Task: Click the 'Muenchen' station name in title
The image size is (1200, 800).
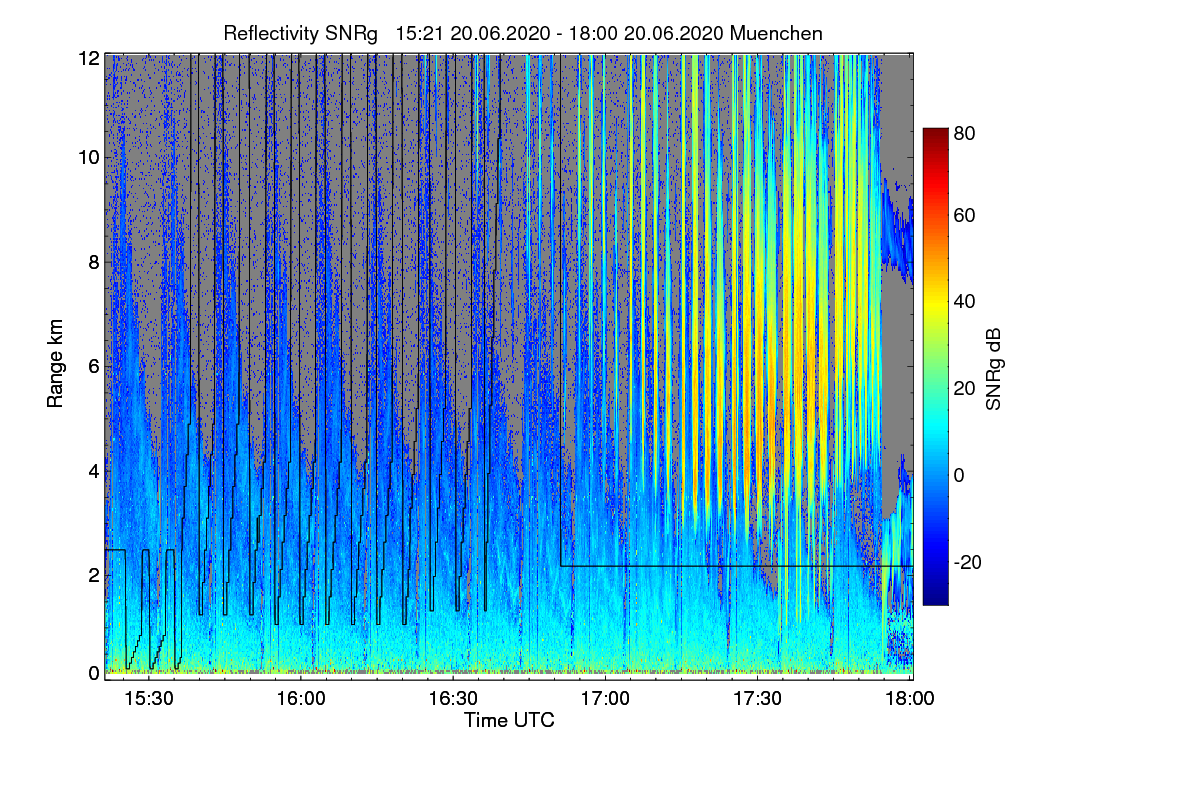Action: click(x=776, y=33)
